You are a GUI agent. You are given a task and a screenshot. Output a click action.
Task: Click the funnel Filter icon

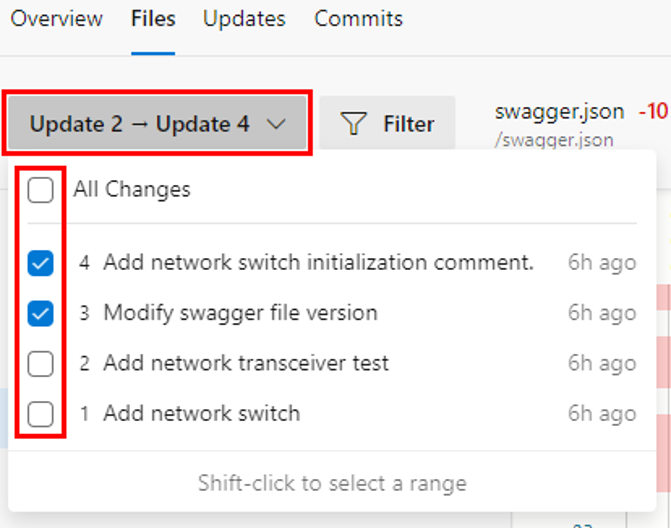point(353,123)
